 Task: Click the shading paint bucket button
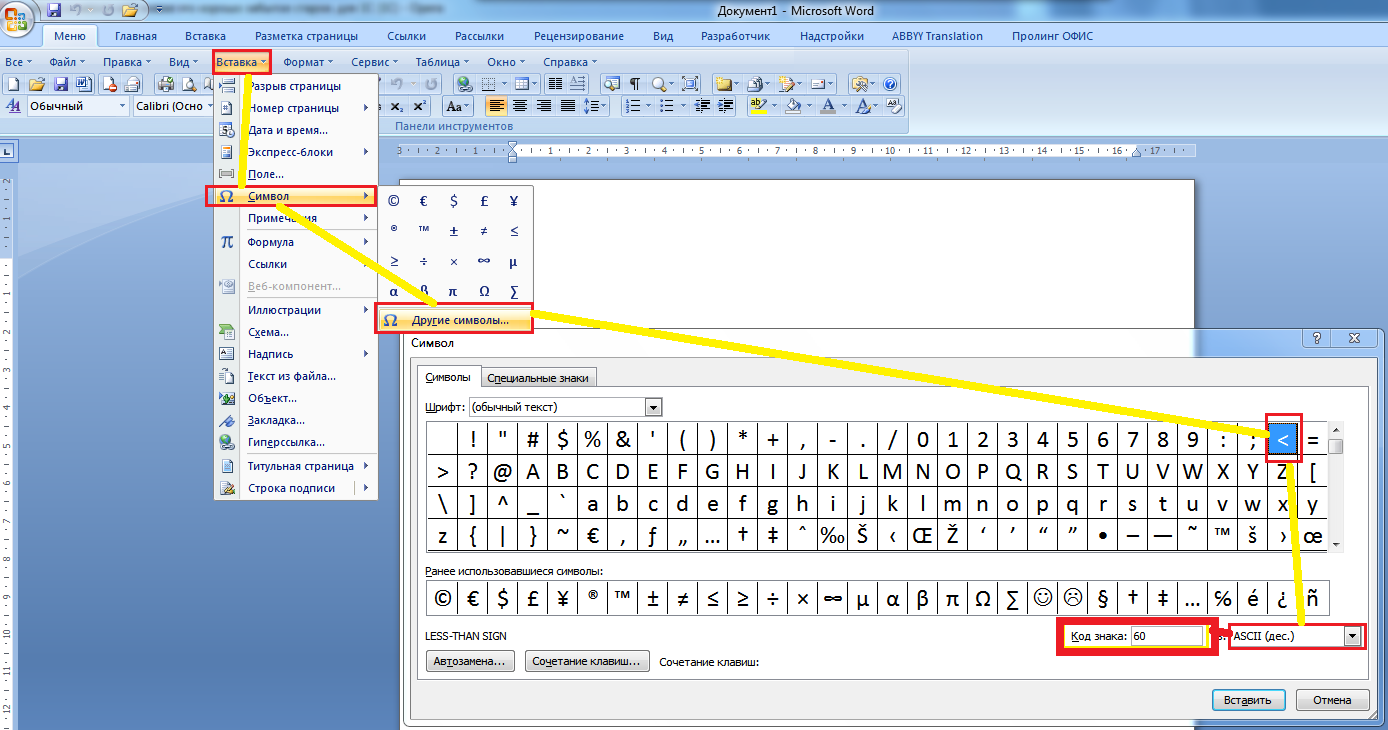[793, 105]
